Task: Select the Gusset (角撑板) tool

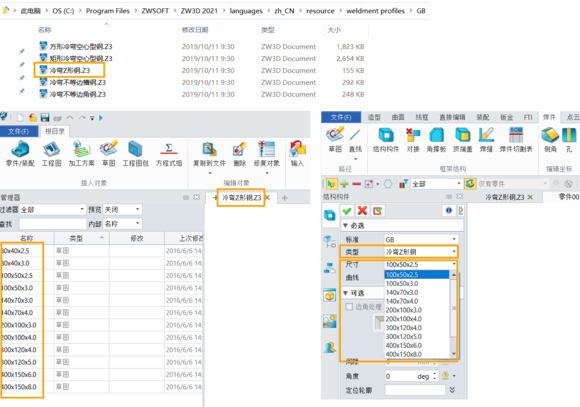Action: click(x=436, y=140)
